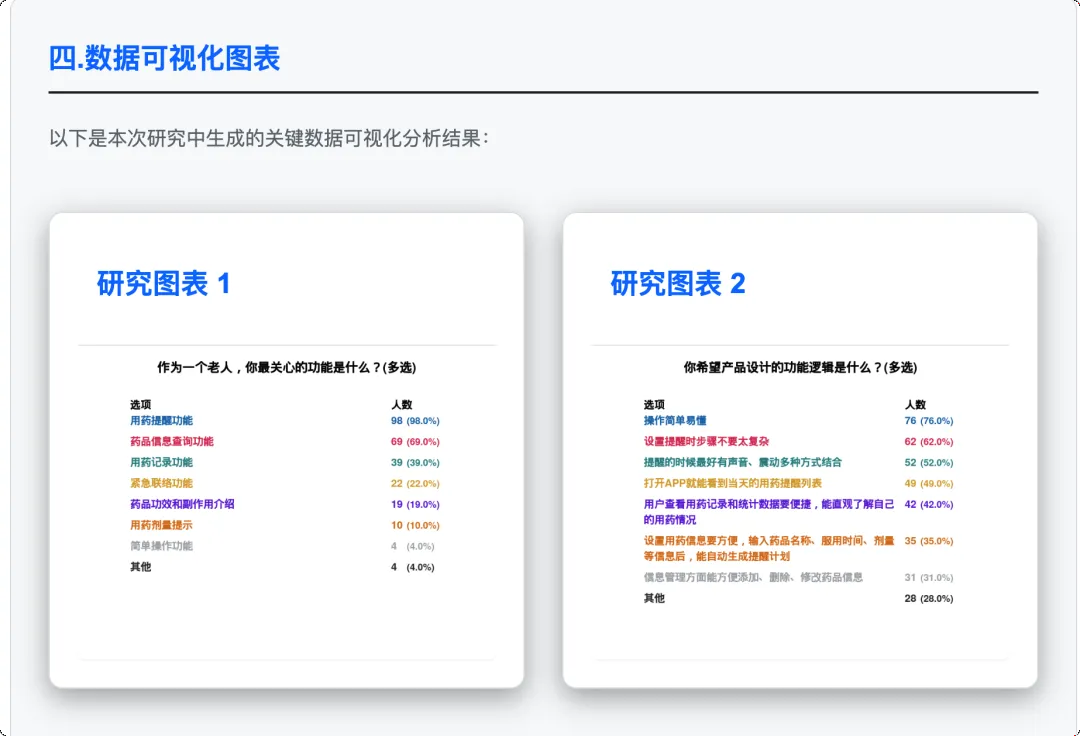Click the 98 (98.0%) value in chart 1
1080x736 pixels.
click(414, 421)
